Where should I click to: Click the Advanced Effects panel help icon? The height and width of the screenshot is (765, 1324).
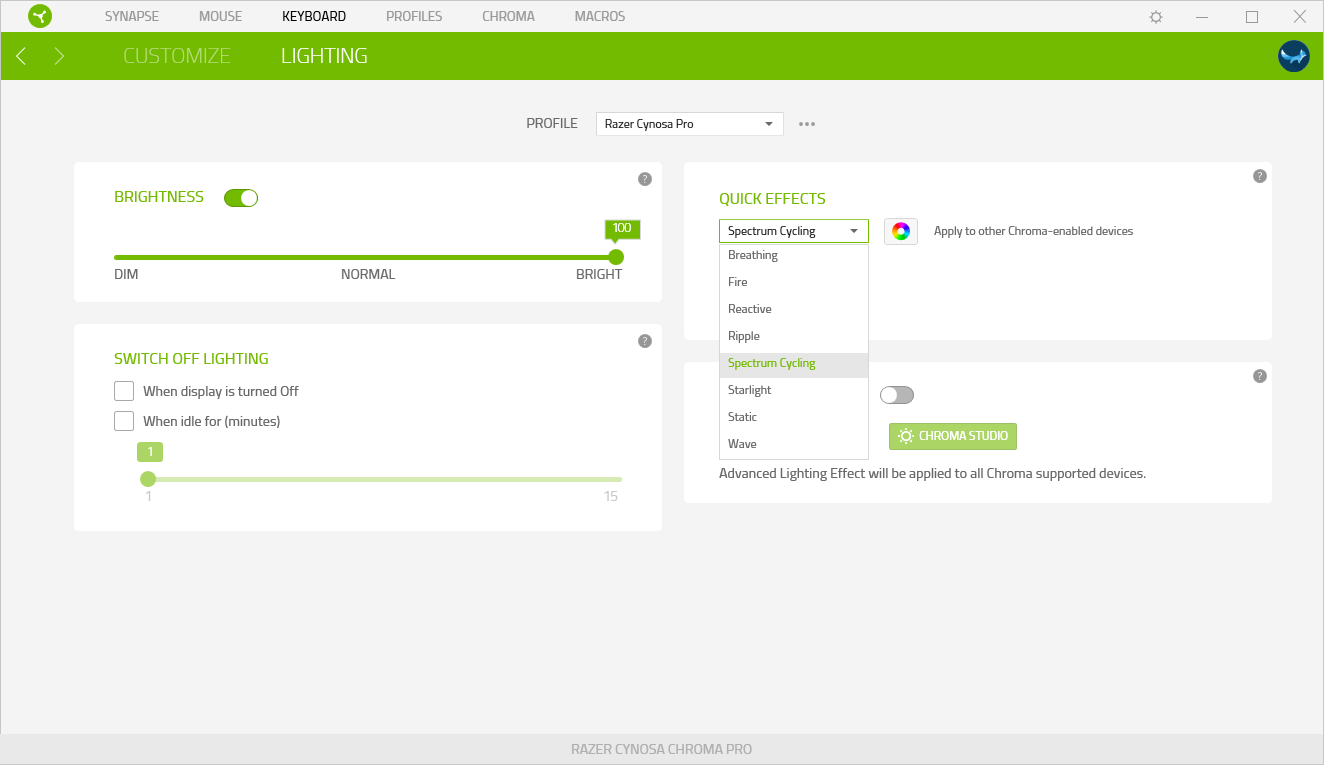(1260, 376)
